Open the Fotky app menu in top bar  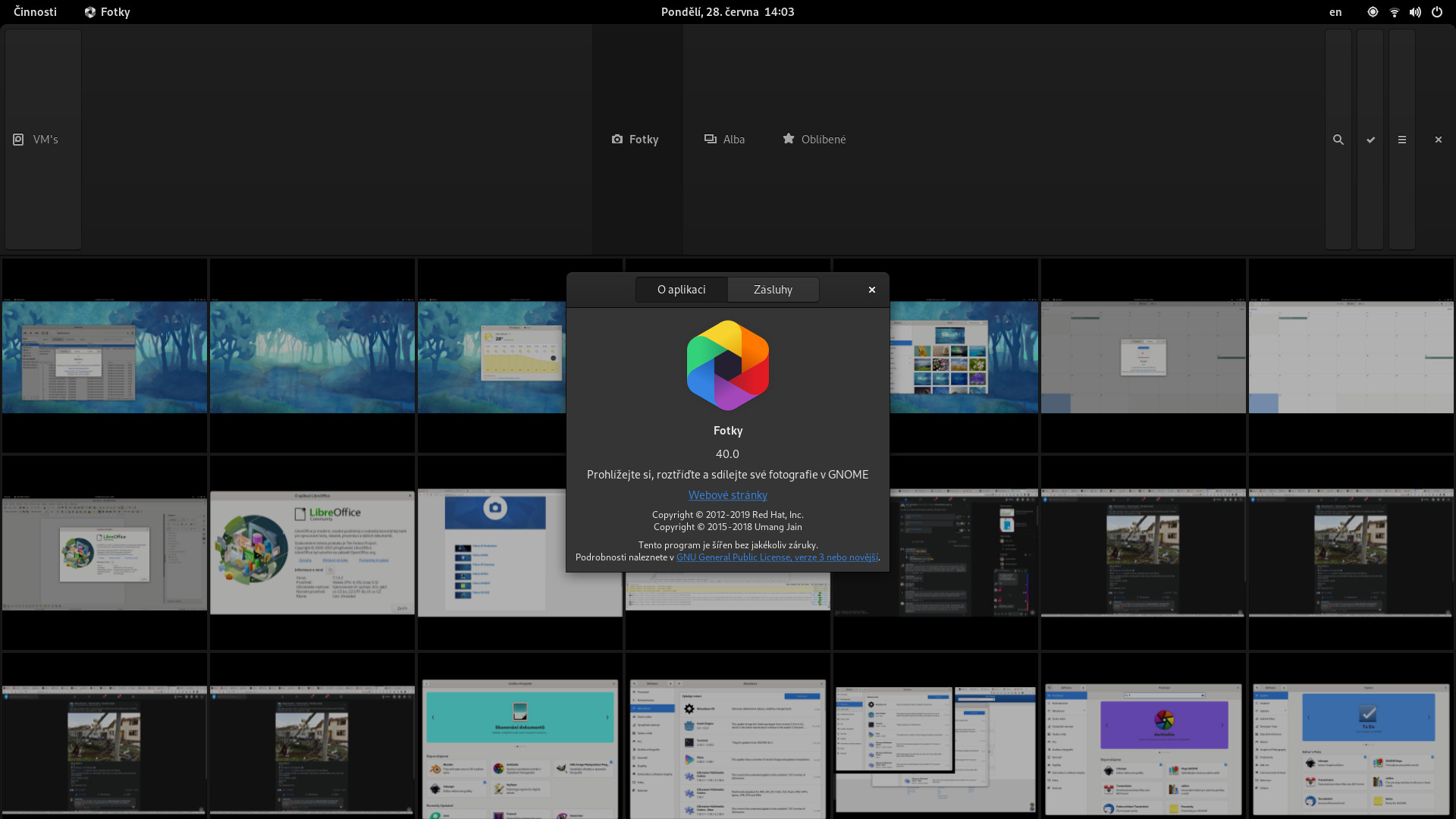(x=107, y=12)
